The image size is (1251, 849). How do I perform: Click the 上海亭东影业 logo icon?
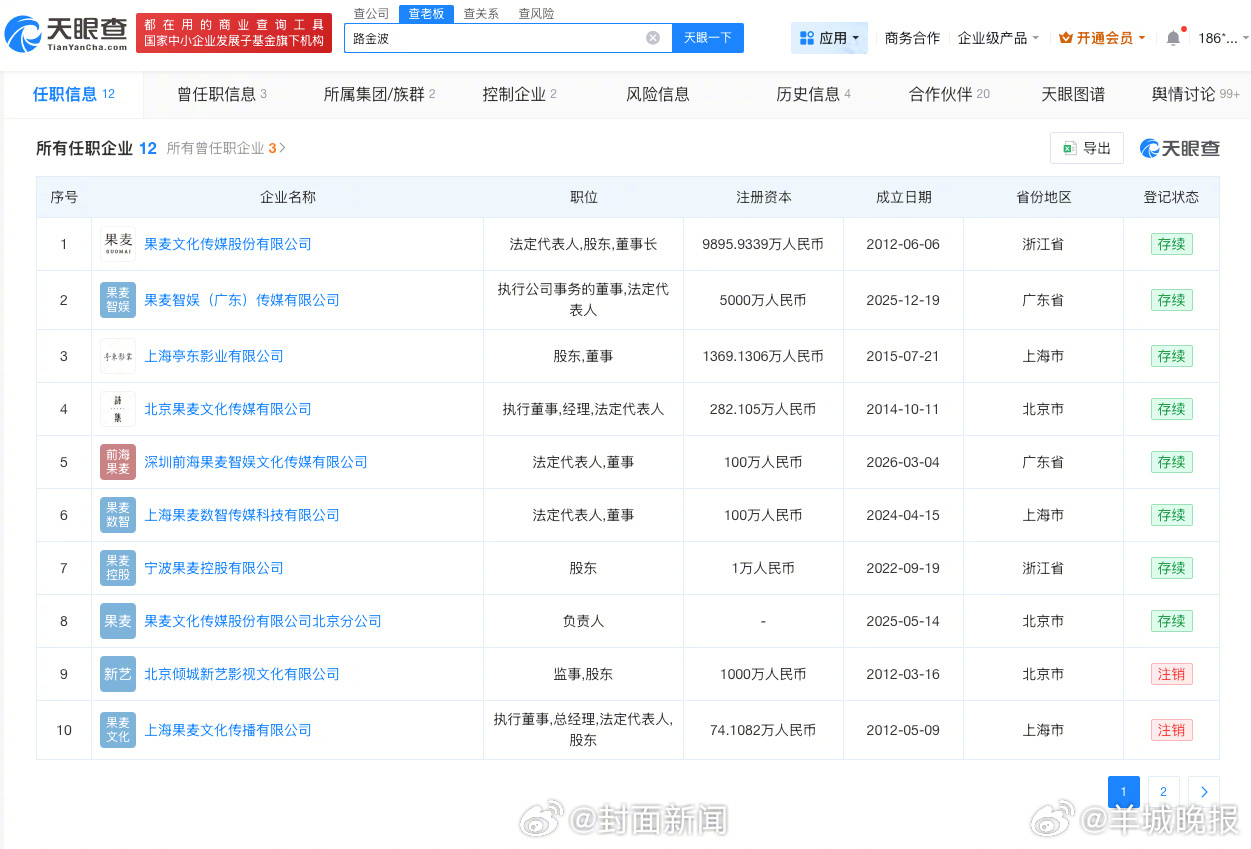pyautogui.click(x=117, y=356)
